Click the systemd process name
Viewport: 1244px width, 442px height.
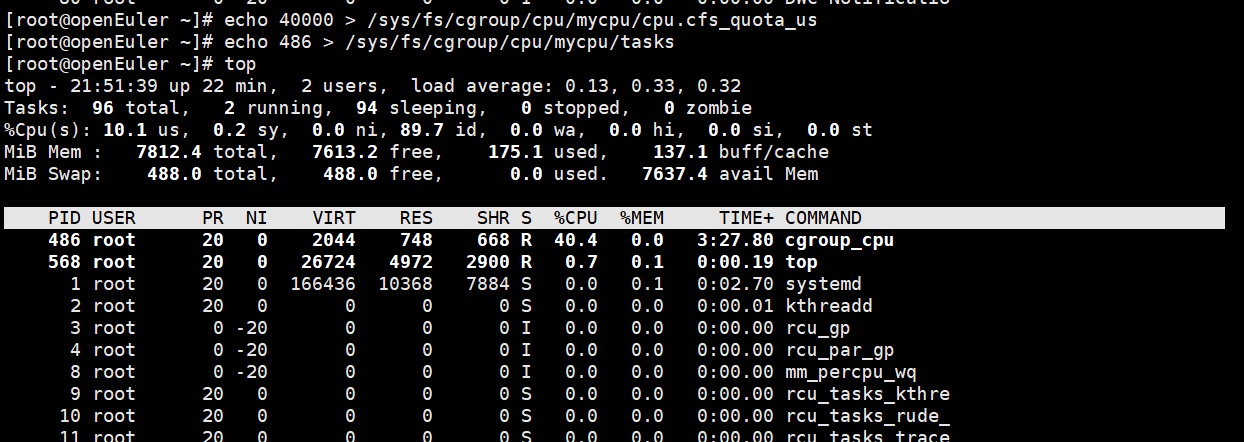click(823, 284)
